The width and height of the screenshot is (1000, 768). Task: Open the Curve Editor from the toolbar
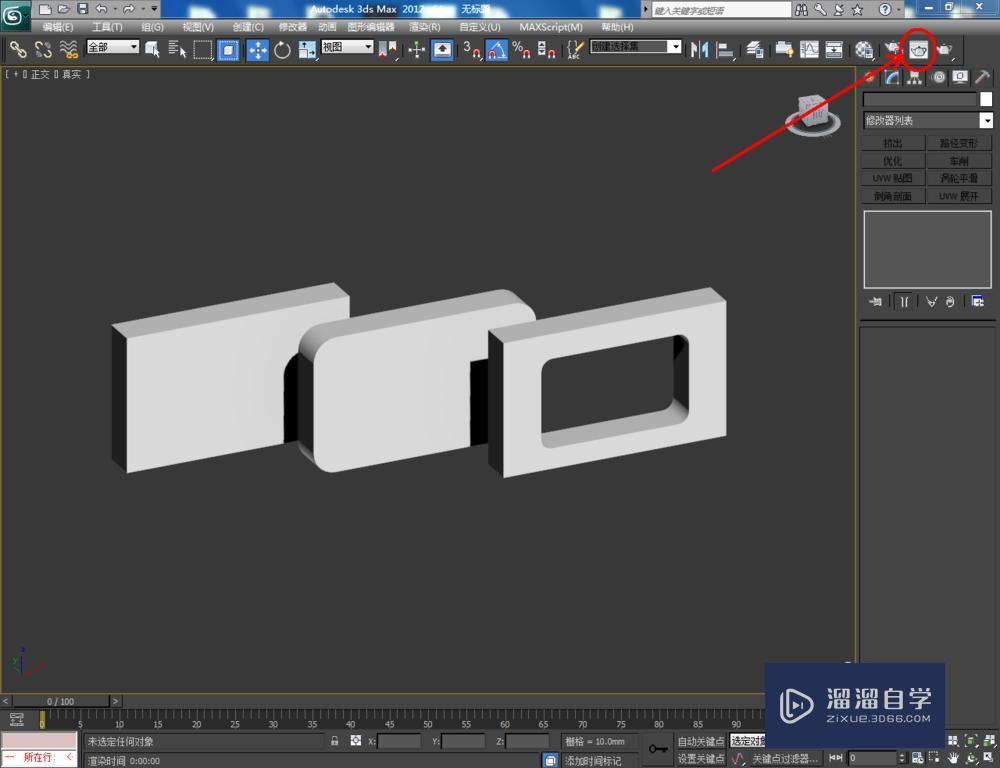807,48
